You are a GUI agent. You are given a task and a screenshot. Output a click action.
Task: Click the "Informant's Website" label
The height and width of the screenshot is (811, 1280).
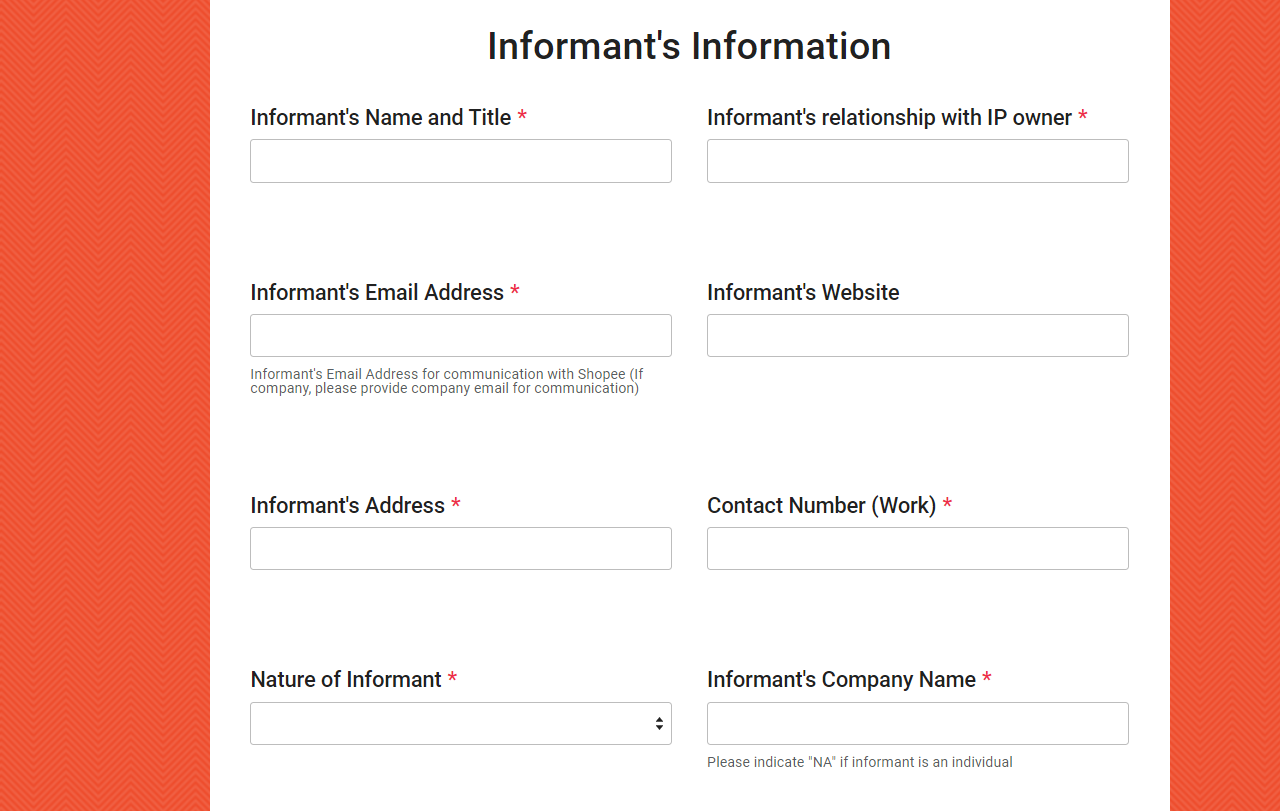click(x=803, y=293)
